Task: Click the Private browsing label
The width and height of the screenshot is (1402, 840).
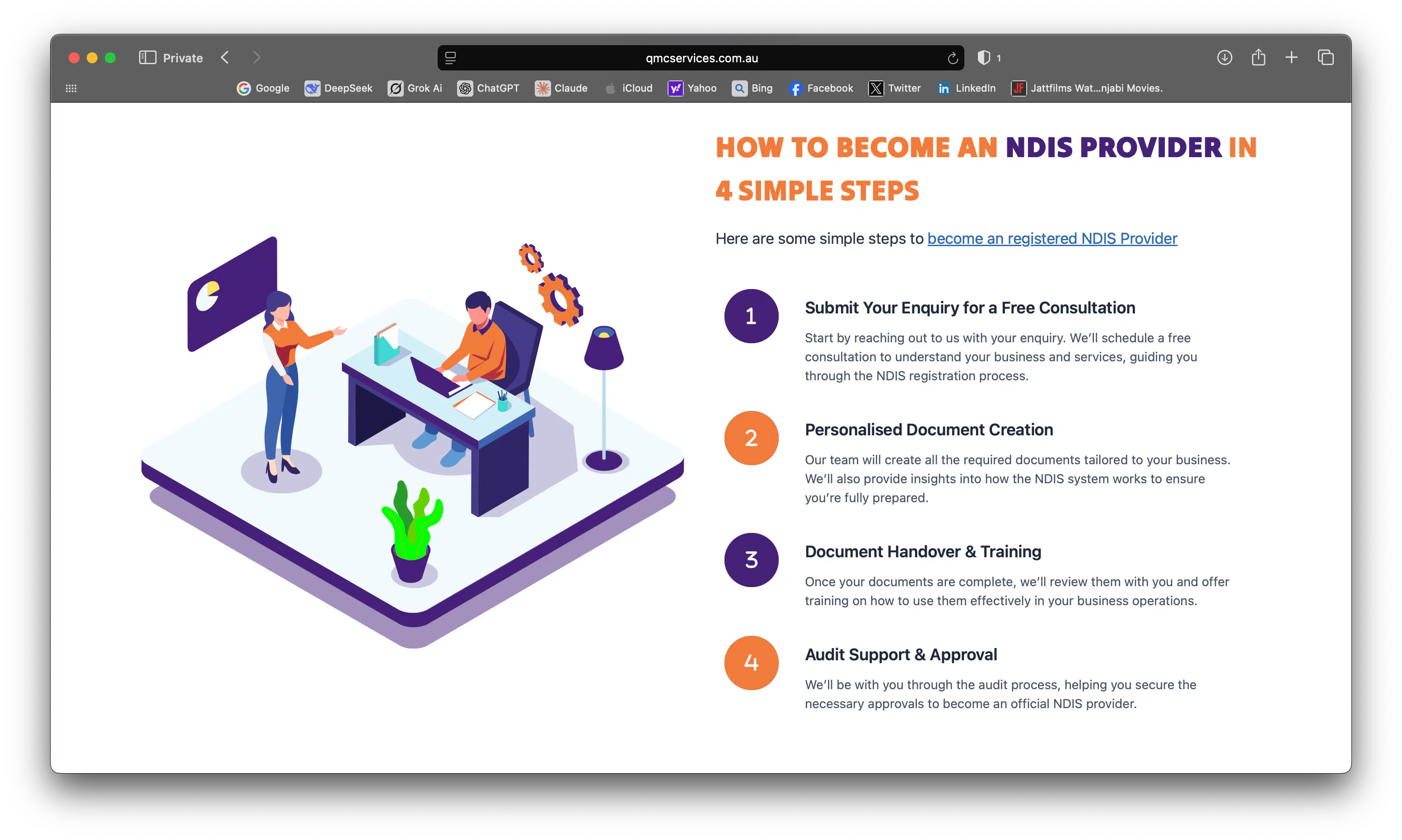Action: [x=182, y=58]
